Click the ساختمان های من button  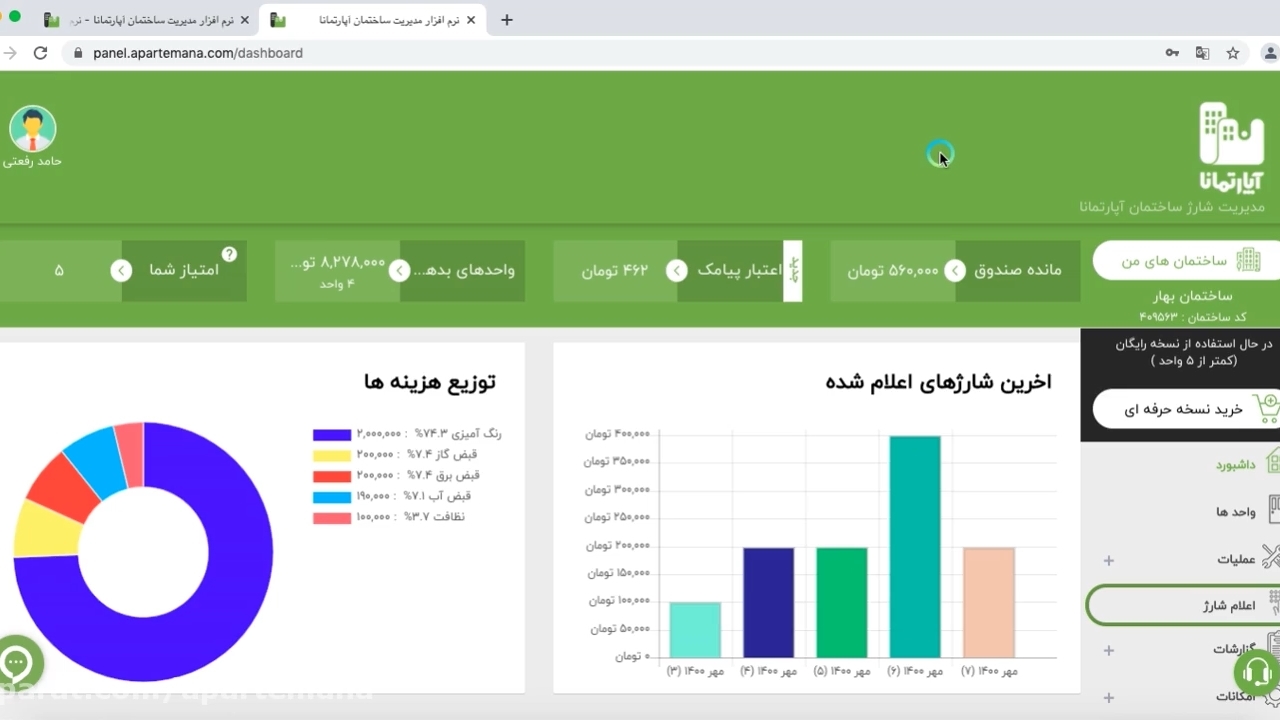tap(1187, 261)
